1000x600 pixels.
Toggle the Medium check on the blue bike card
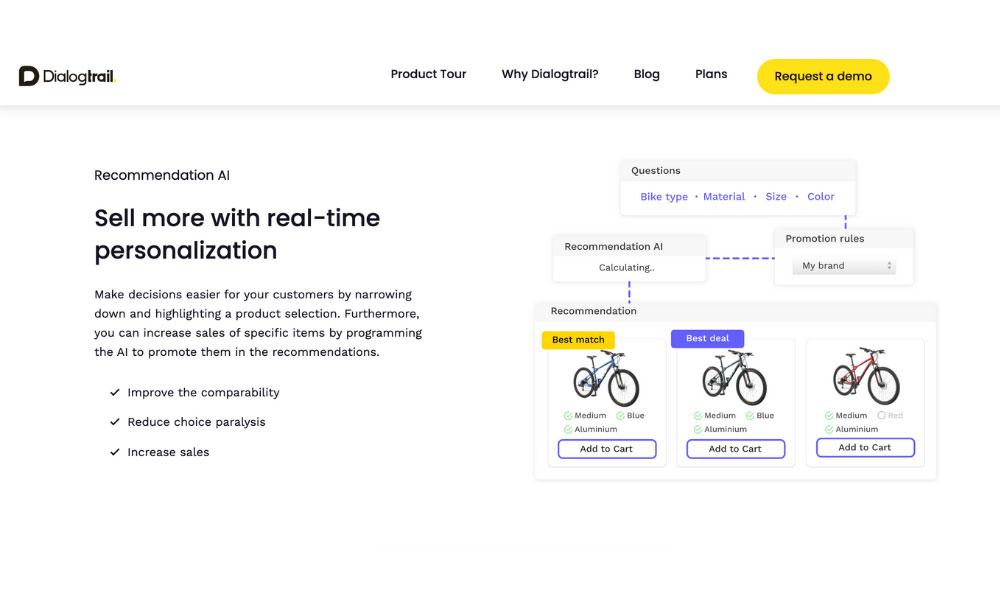(x=568, y=416)
